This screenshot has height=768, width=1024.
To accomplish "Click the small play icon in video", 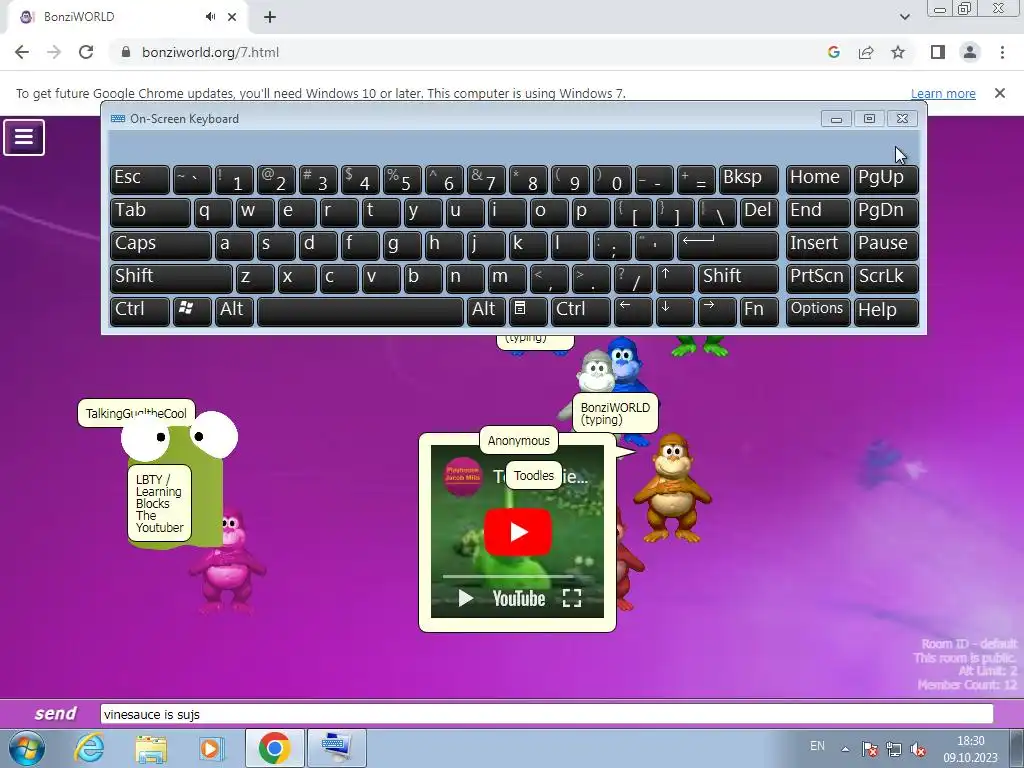I will (x=465, y=598).
